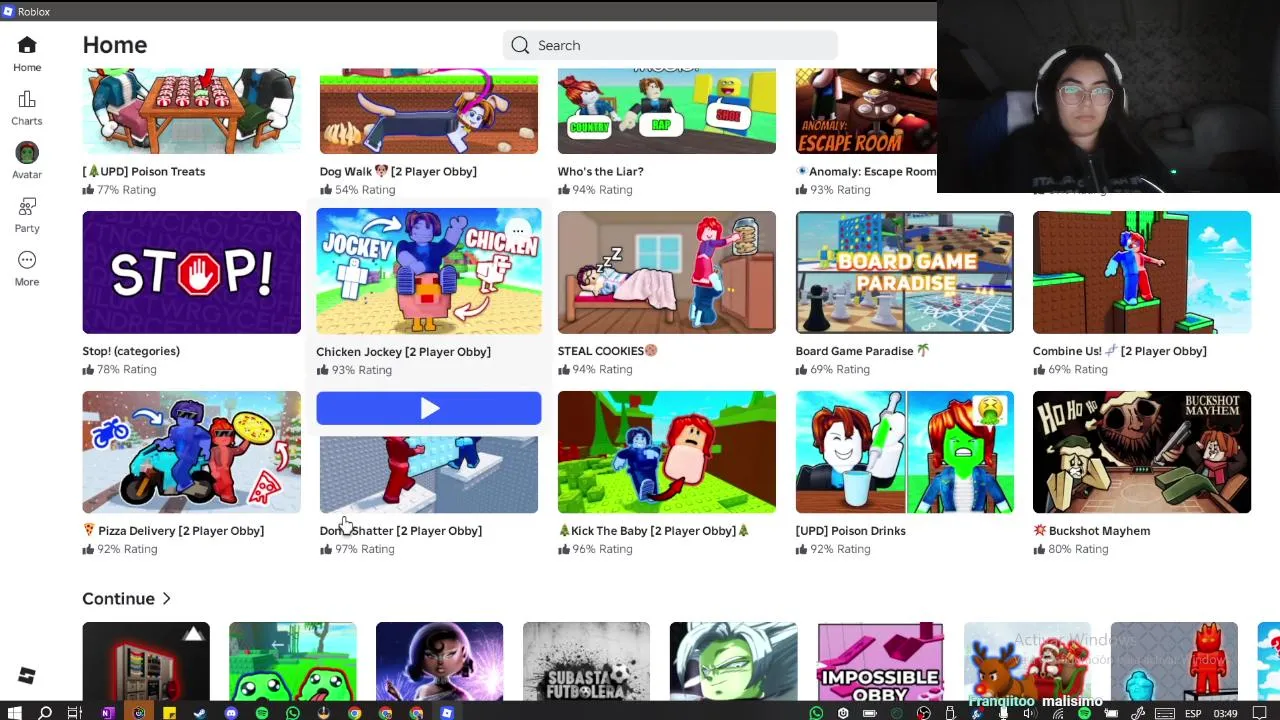Open Windows taskbar search
This screenshot has height=720, width=1280.
tap(45, 713)
